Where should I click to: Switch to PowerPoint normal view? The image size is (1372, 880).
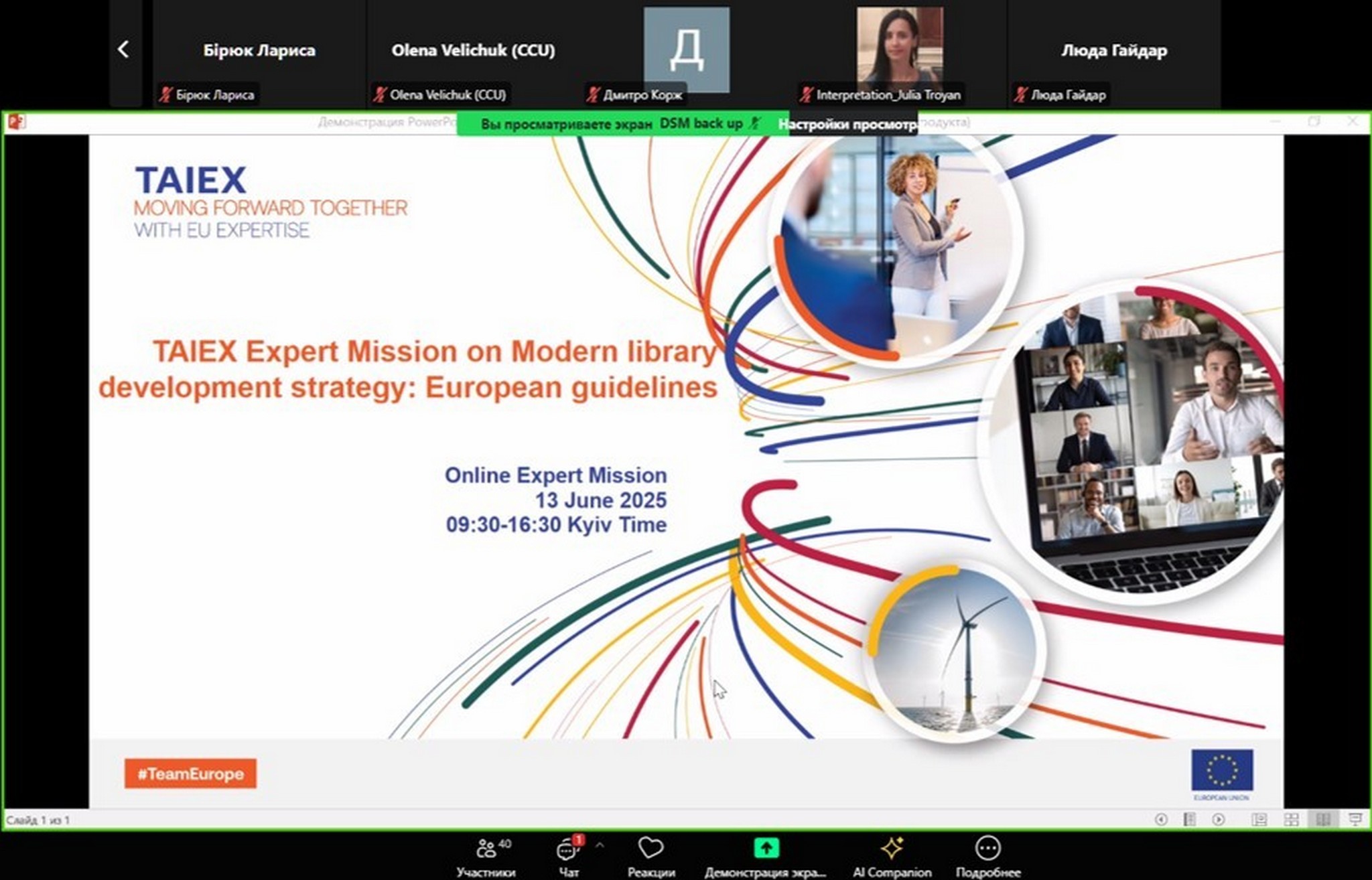coord(1259,820)
